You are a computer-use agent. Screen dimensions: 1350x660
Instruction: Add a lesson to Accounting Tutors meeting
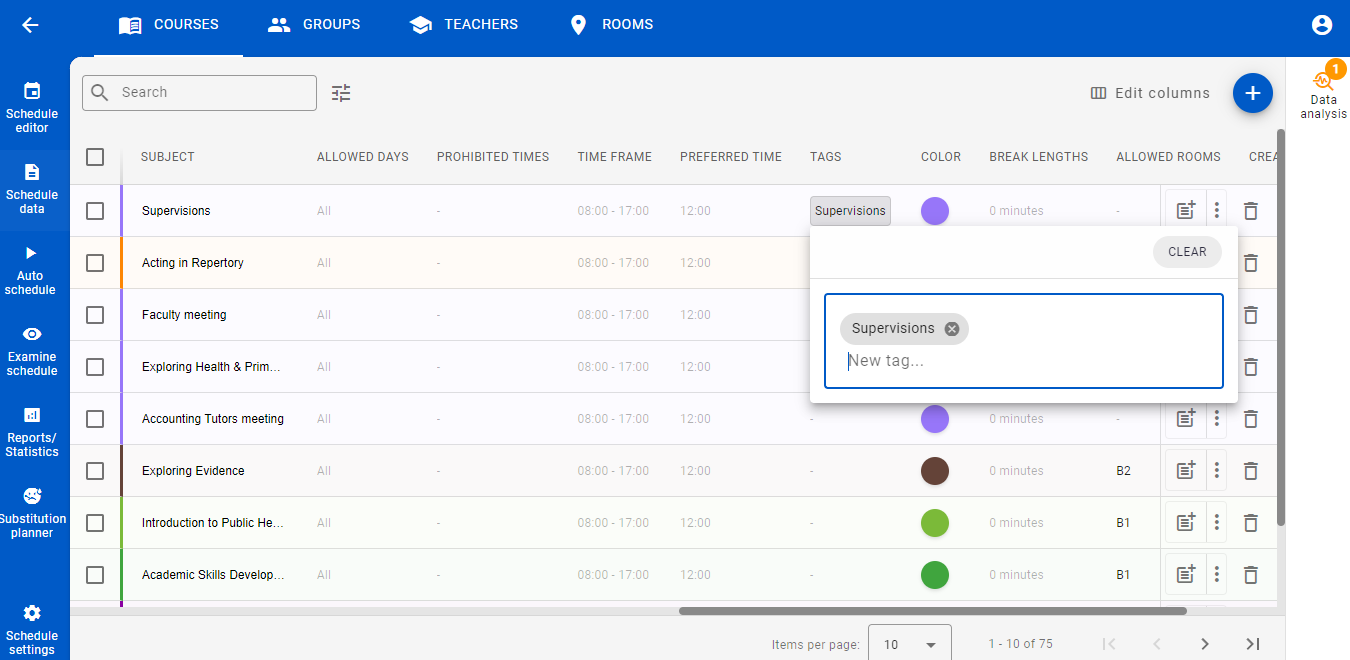point(1185,419)
